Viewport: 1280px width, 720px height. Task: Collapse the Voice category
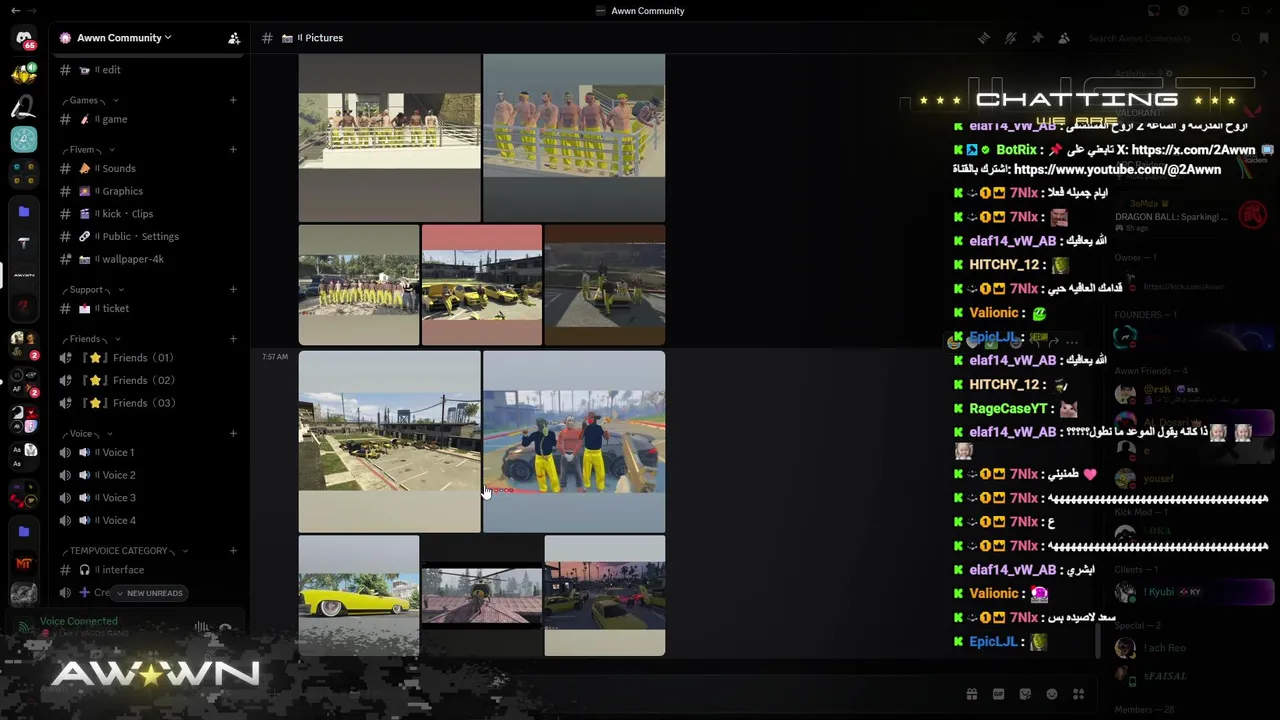click(88, 434)
